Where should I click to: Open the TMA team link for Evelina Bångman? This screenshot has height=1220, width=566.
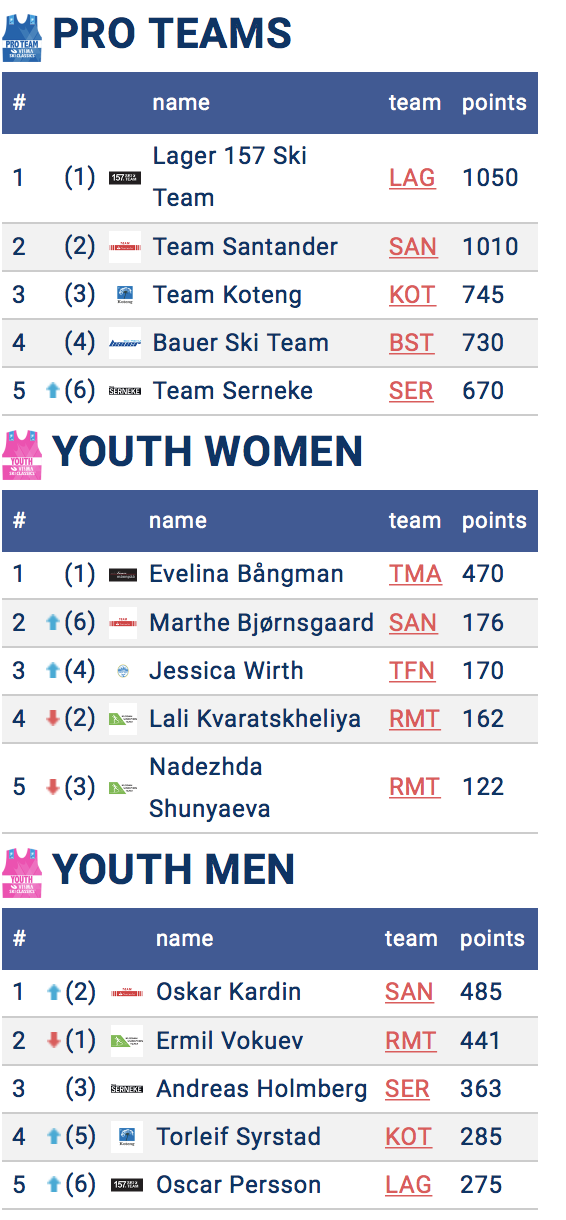click(x=415, y=574)
